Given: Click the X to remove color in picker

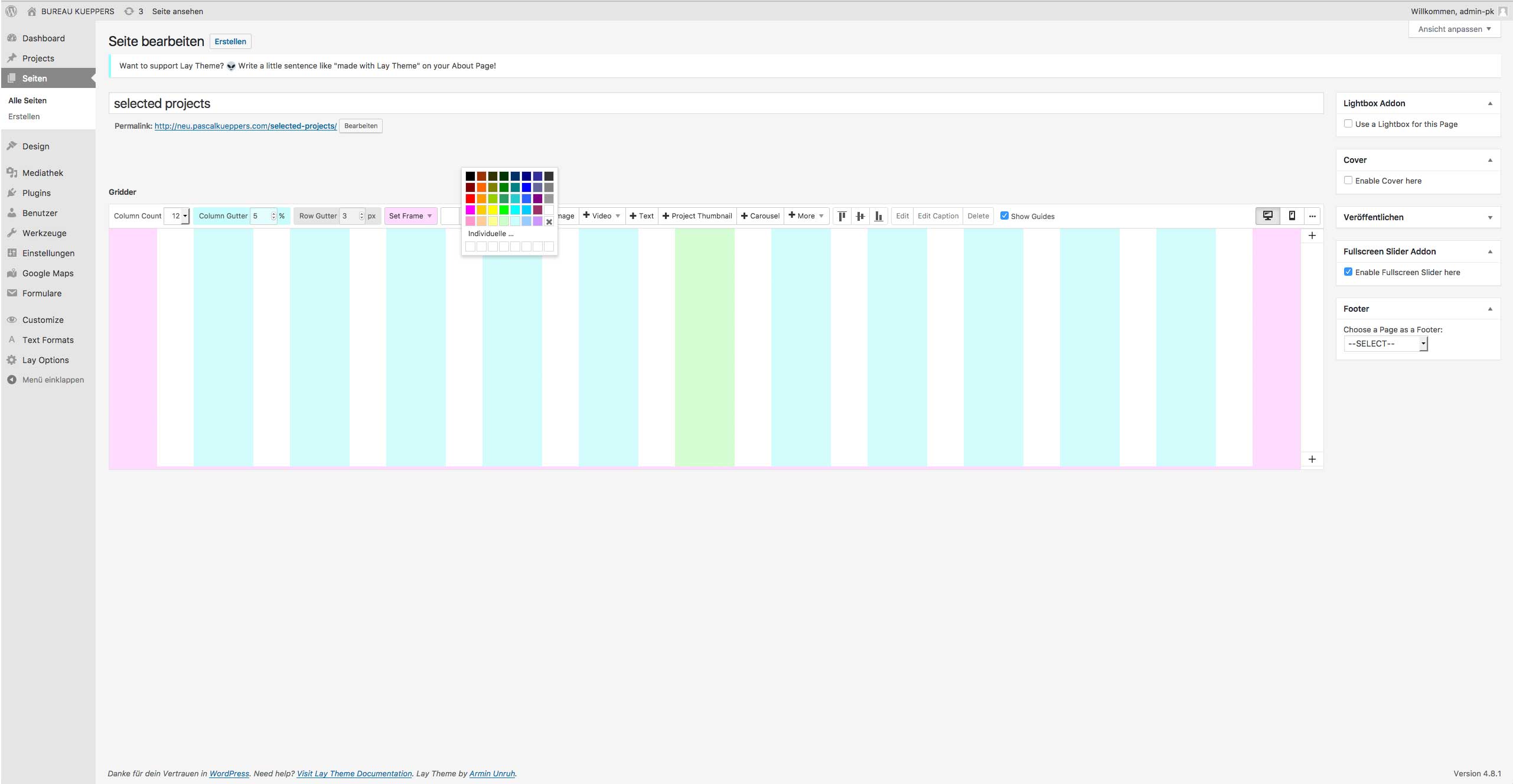Looking at the screenshot, I should [549, 222].
